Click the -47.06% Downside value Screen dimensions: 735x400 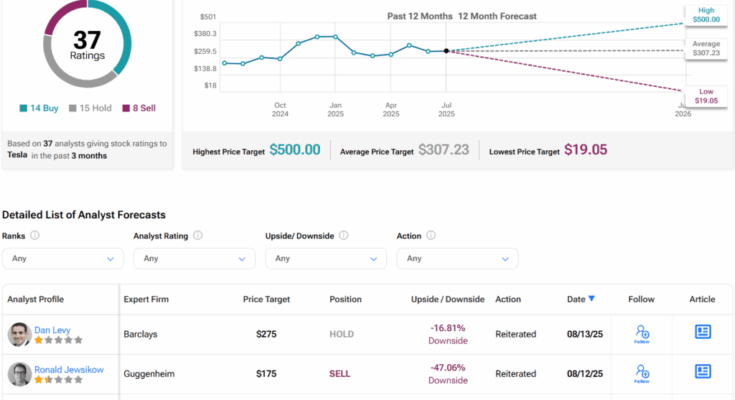click(x=448, y=374)
